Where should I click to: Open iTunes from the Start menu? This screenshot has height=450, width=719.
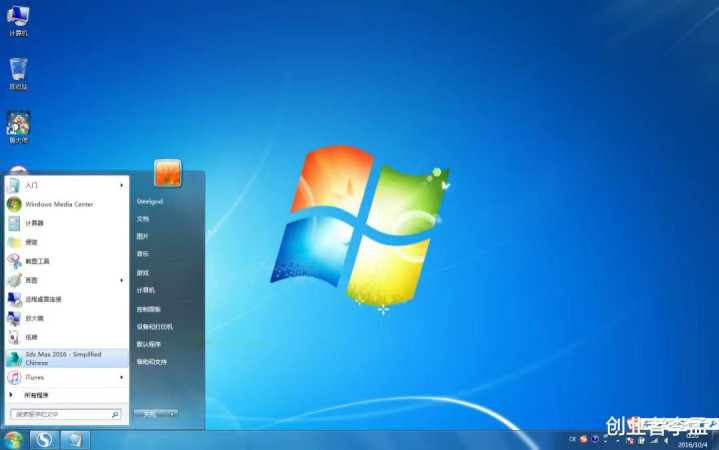66,378
